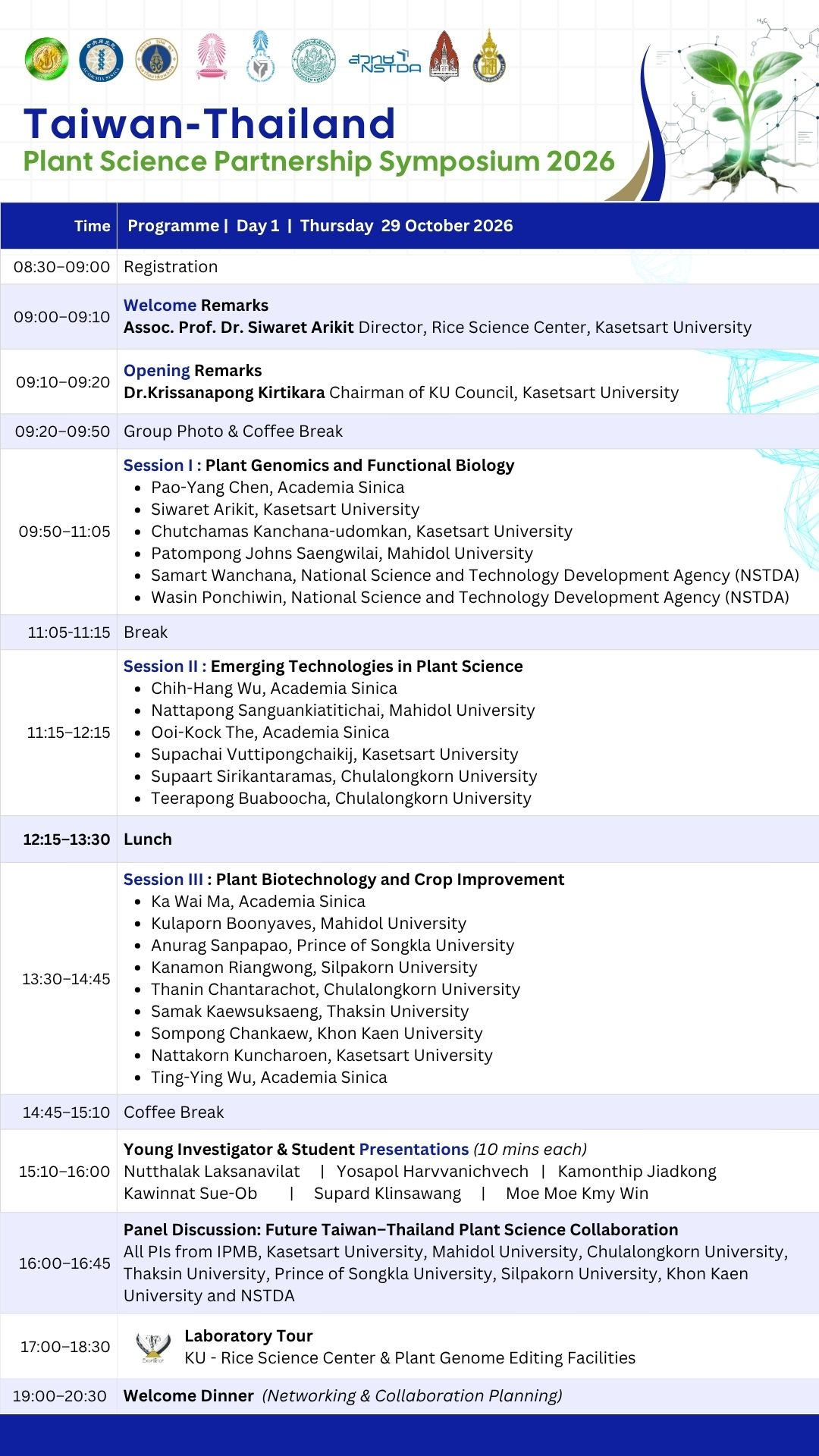
Task: Click the pink Chulalongkorn University logo
Action: point(212,56)
